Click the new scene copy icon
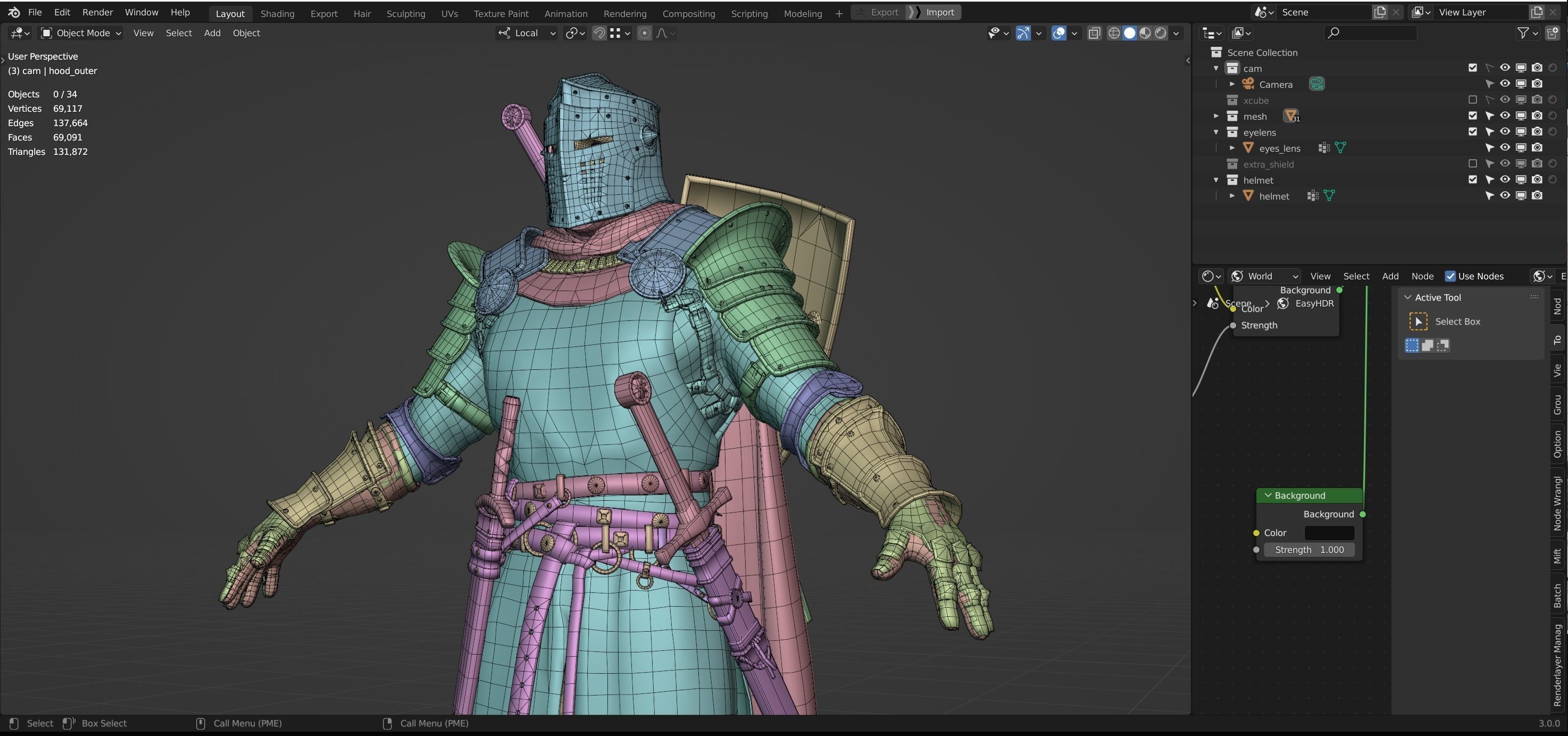 (1380, 12)
